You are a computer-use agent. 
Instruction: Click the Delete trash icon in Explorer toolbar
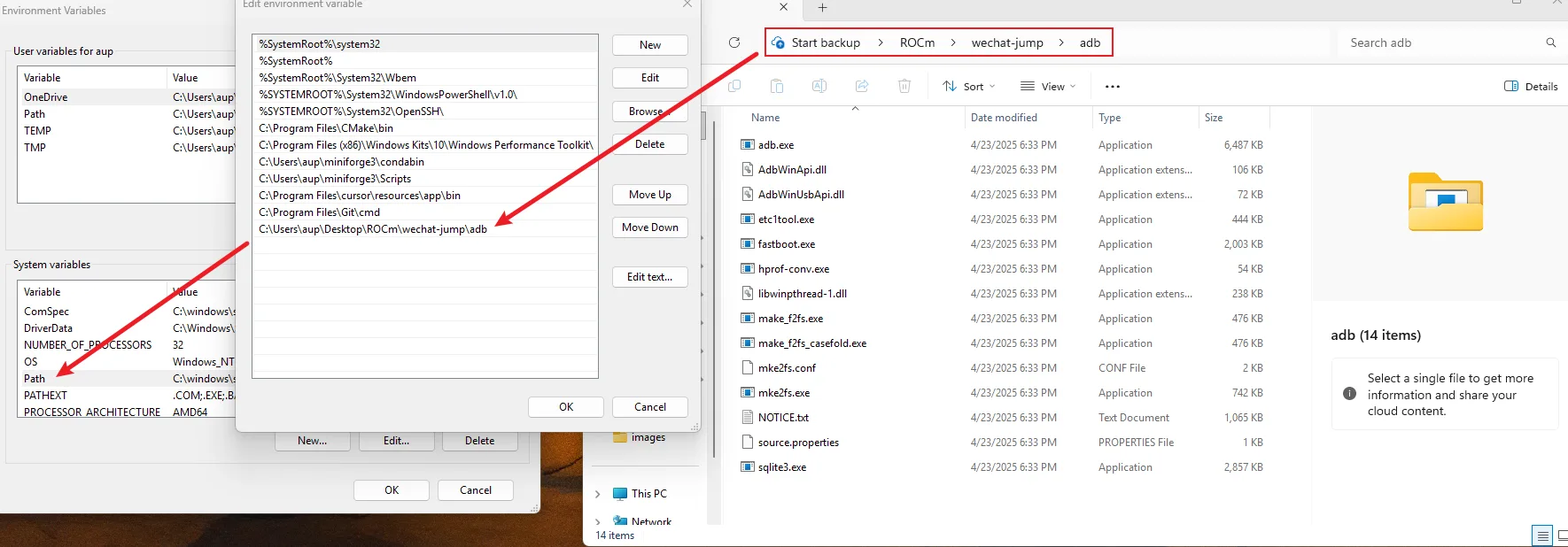[904, 86]
